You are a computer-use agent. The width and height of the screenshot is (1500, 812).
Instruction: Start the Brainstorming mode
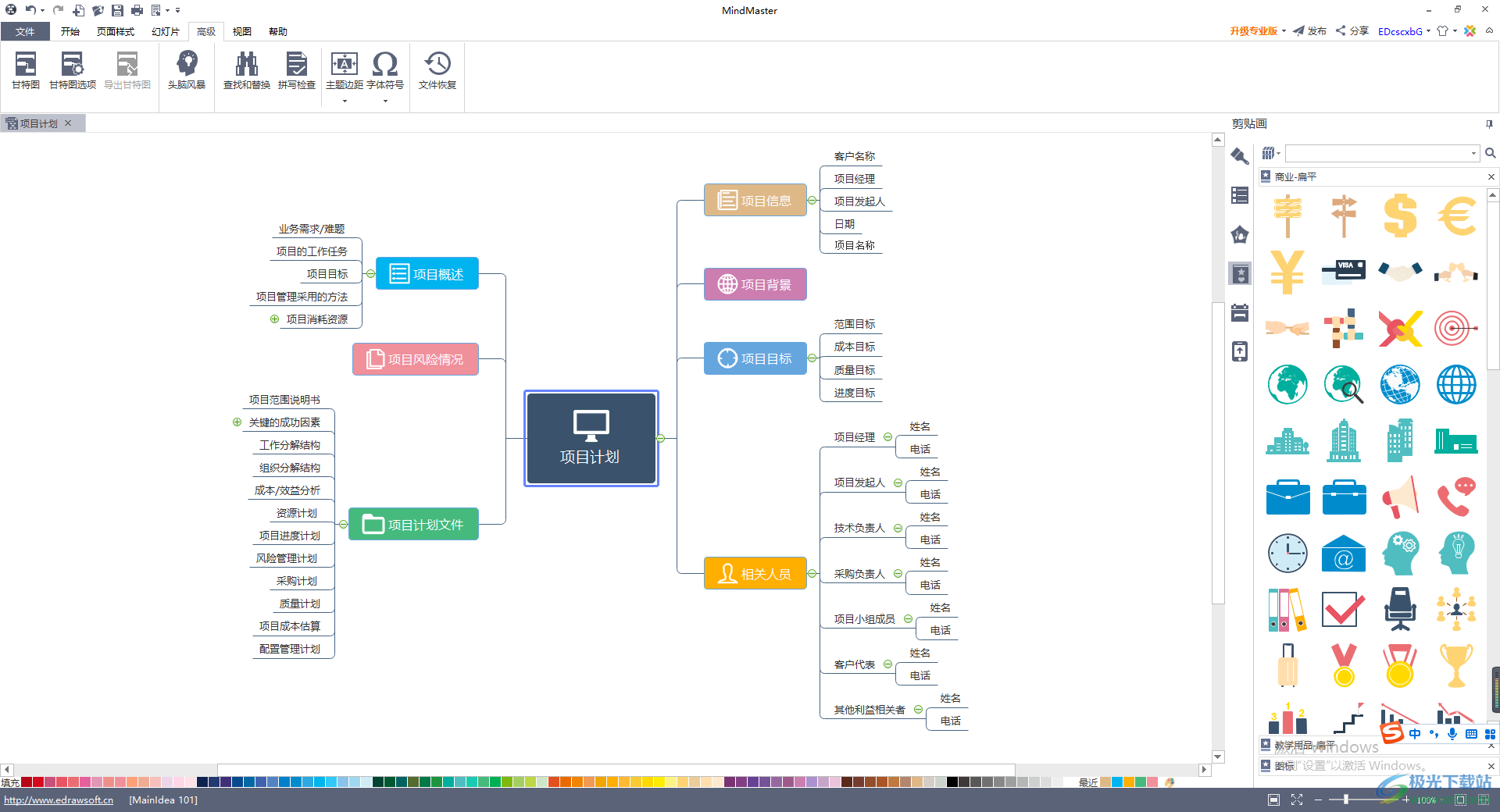tap(187, 70)
